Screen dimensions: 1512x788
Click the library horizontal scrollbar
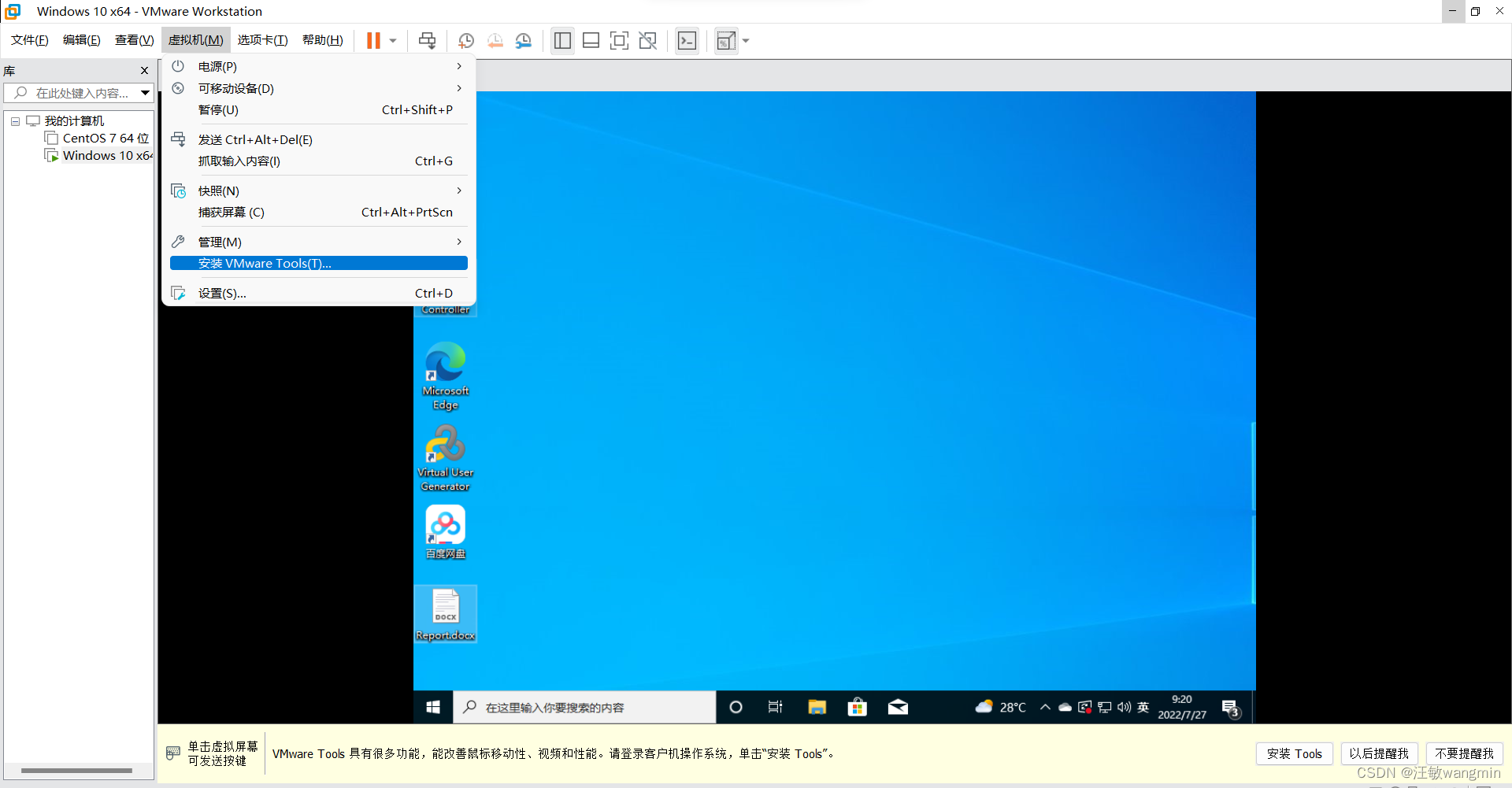click(x=76, y=771)
